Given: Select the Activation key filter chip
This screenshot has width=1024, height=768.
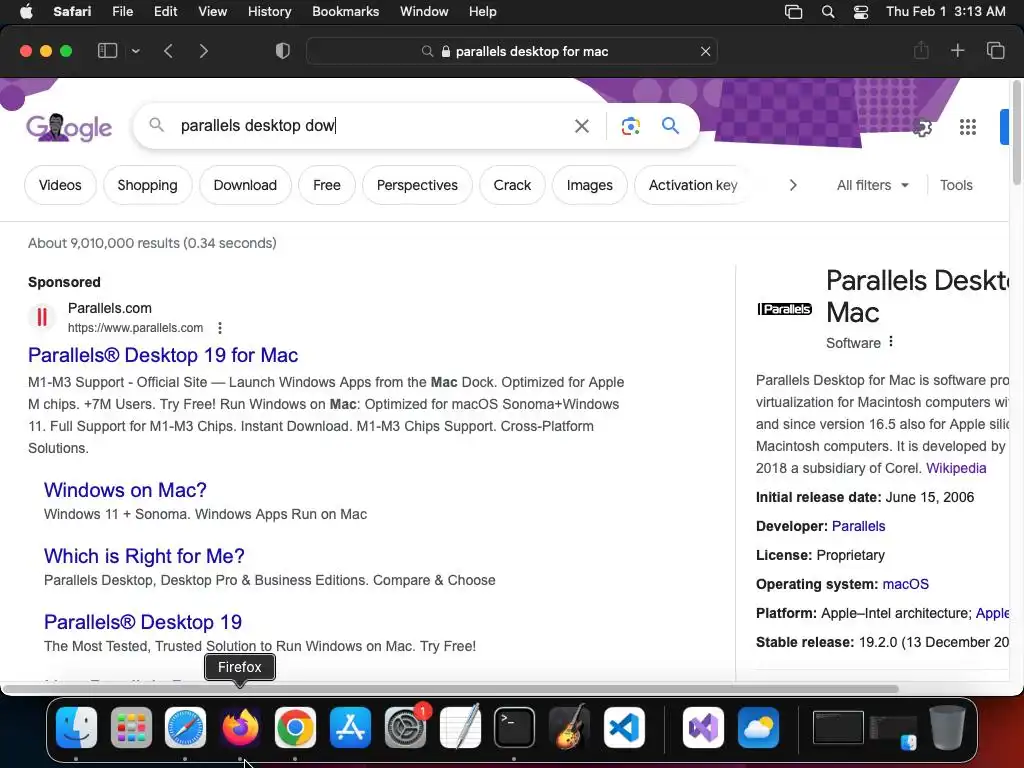Looking at the screenshot, I should [x=693, y=185].
